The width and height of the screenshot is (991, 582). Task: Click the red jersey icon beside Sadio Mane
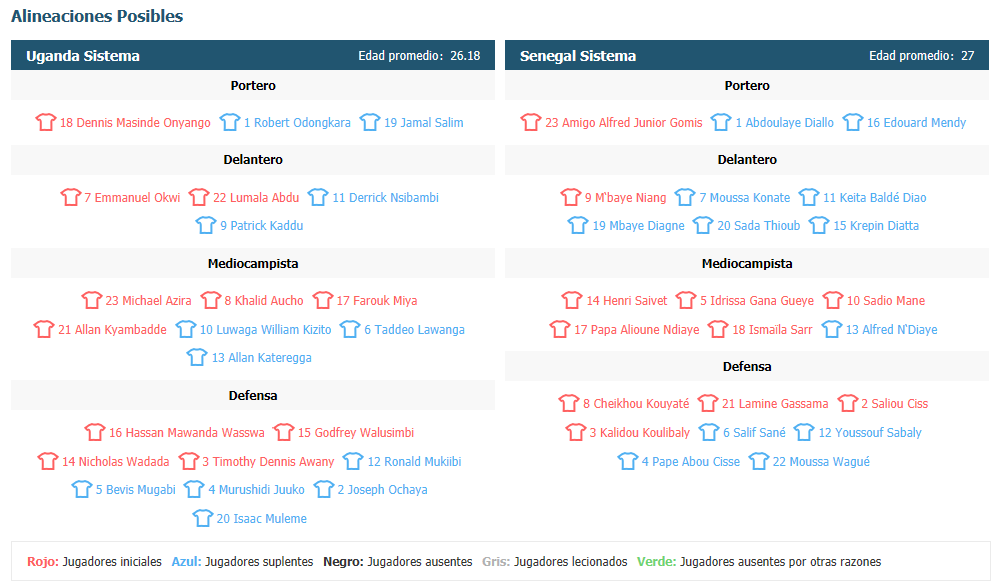(833, 300)
